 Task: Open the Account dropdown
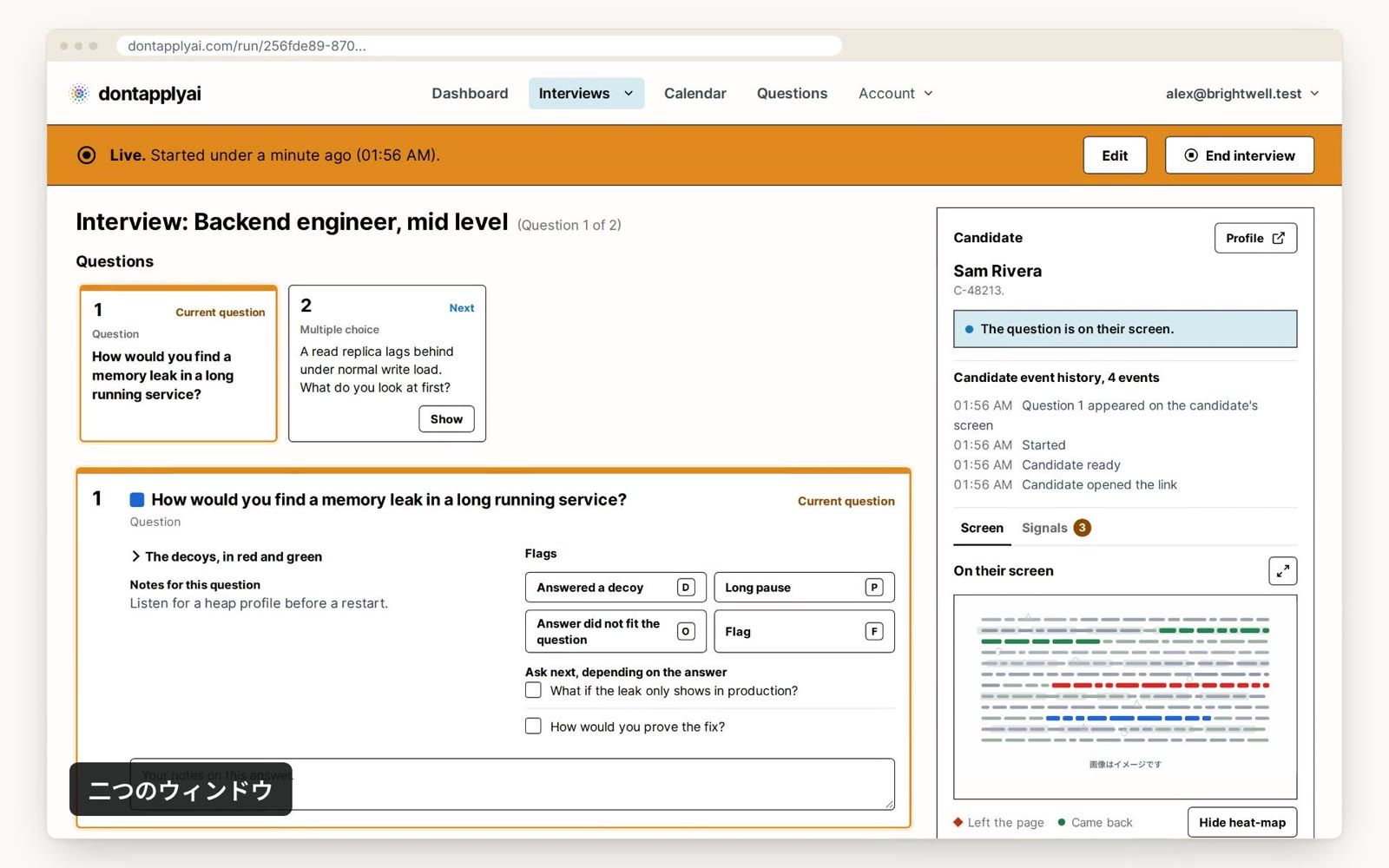tap(895, 94)
